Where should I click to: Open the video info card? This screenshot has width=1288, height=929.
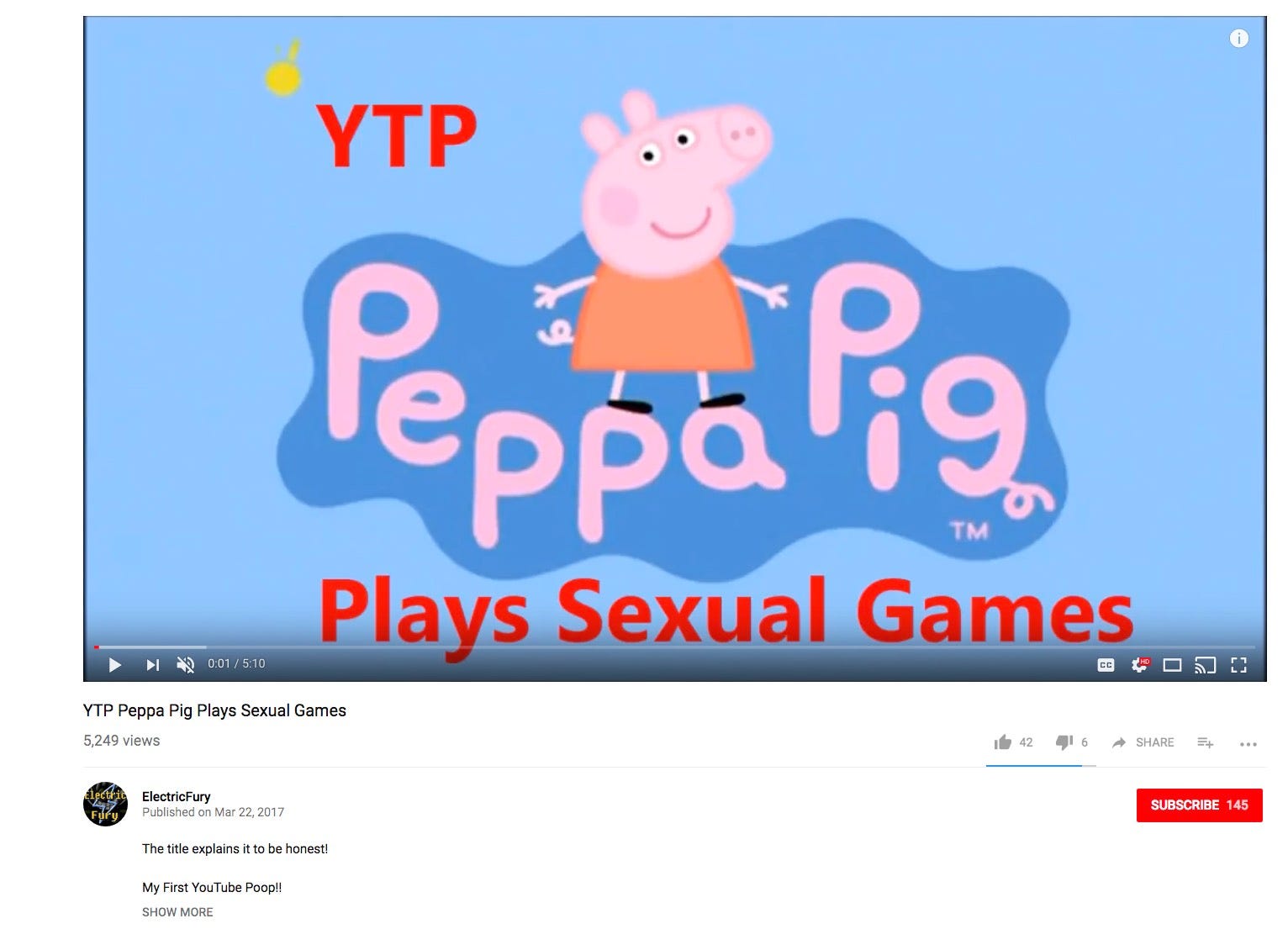pyautogui.click(x=1238, y=39)
